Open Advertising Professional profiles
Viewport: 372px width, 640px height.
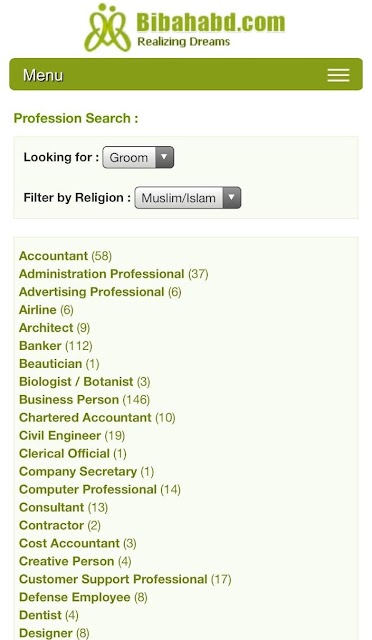pyautogui.click(x=91, y=292)
